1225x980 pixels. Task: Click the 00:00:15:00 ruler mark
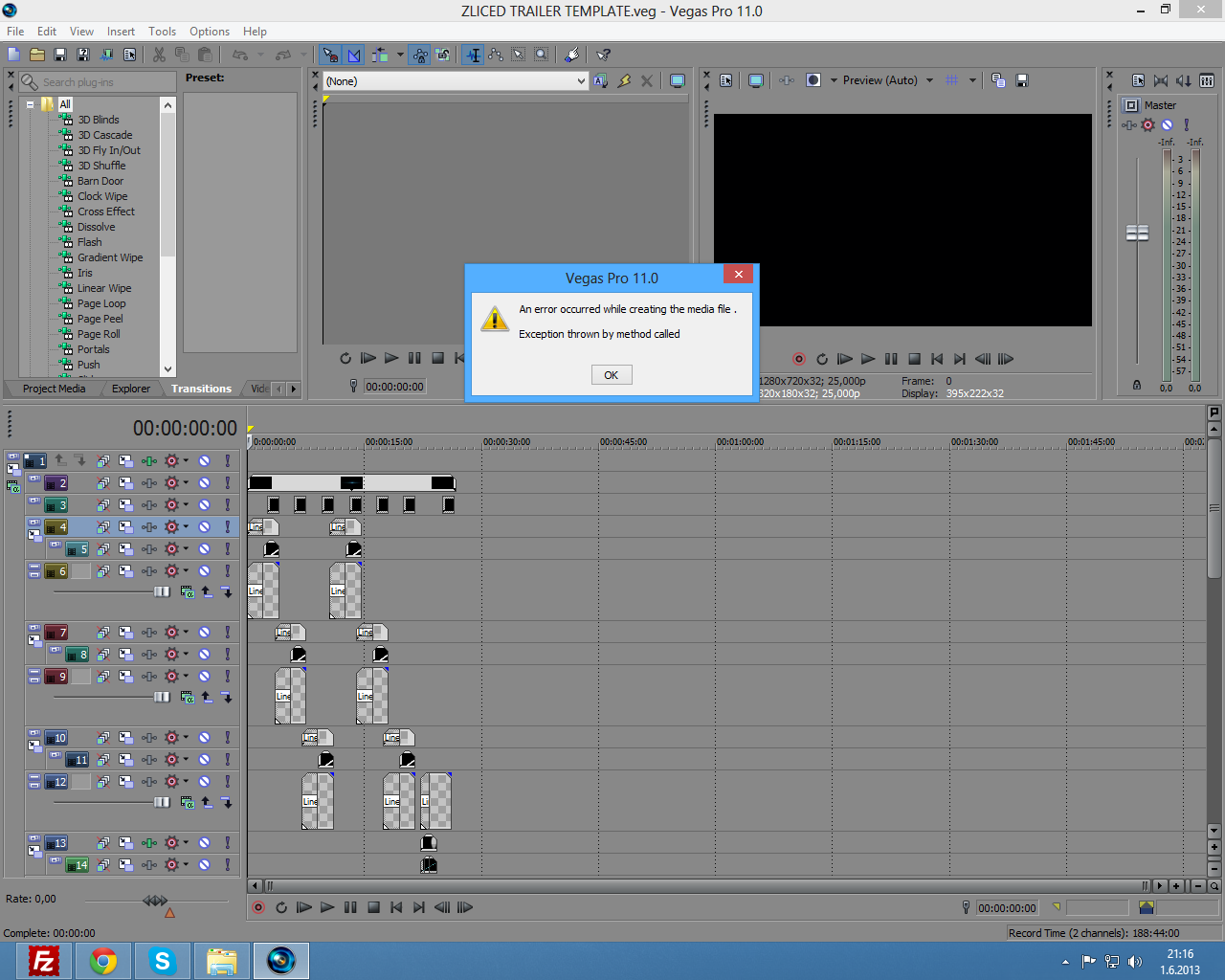(x=389, y=442)
